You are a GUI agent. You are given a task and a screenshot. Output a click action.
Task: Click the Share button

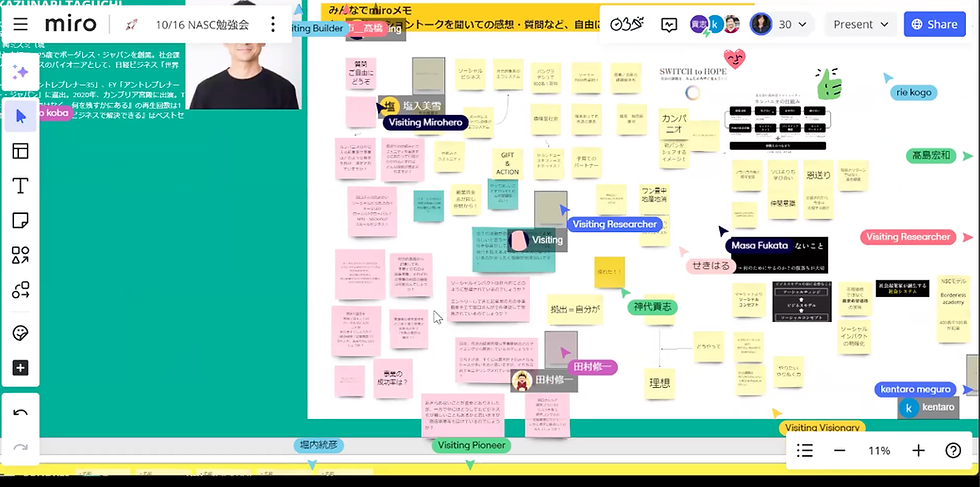point(934,24)
